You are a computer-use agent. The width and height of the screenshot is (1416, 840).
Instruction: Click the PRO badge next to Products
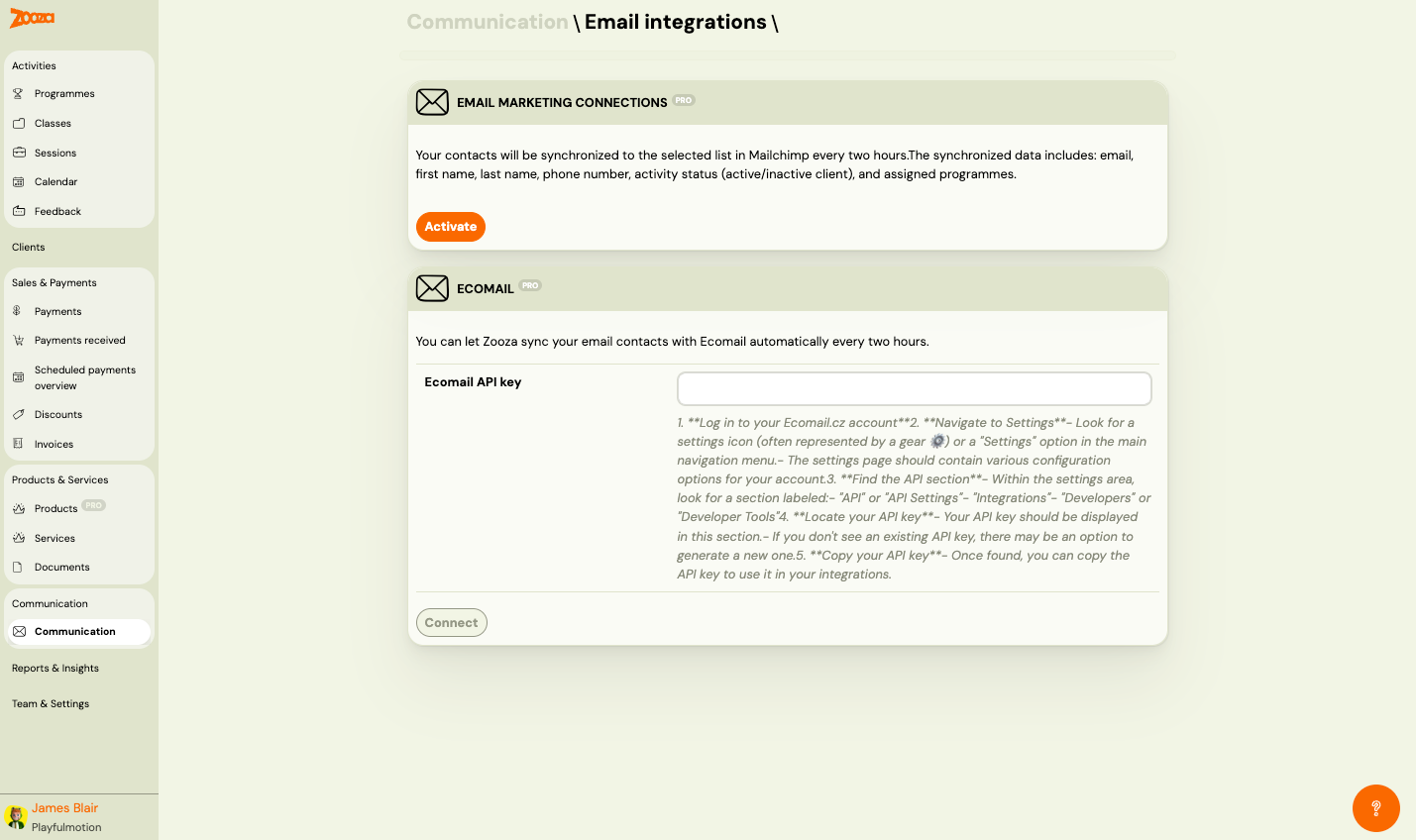click(x=93, y=505)
